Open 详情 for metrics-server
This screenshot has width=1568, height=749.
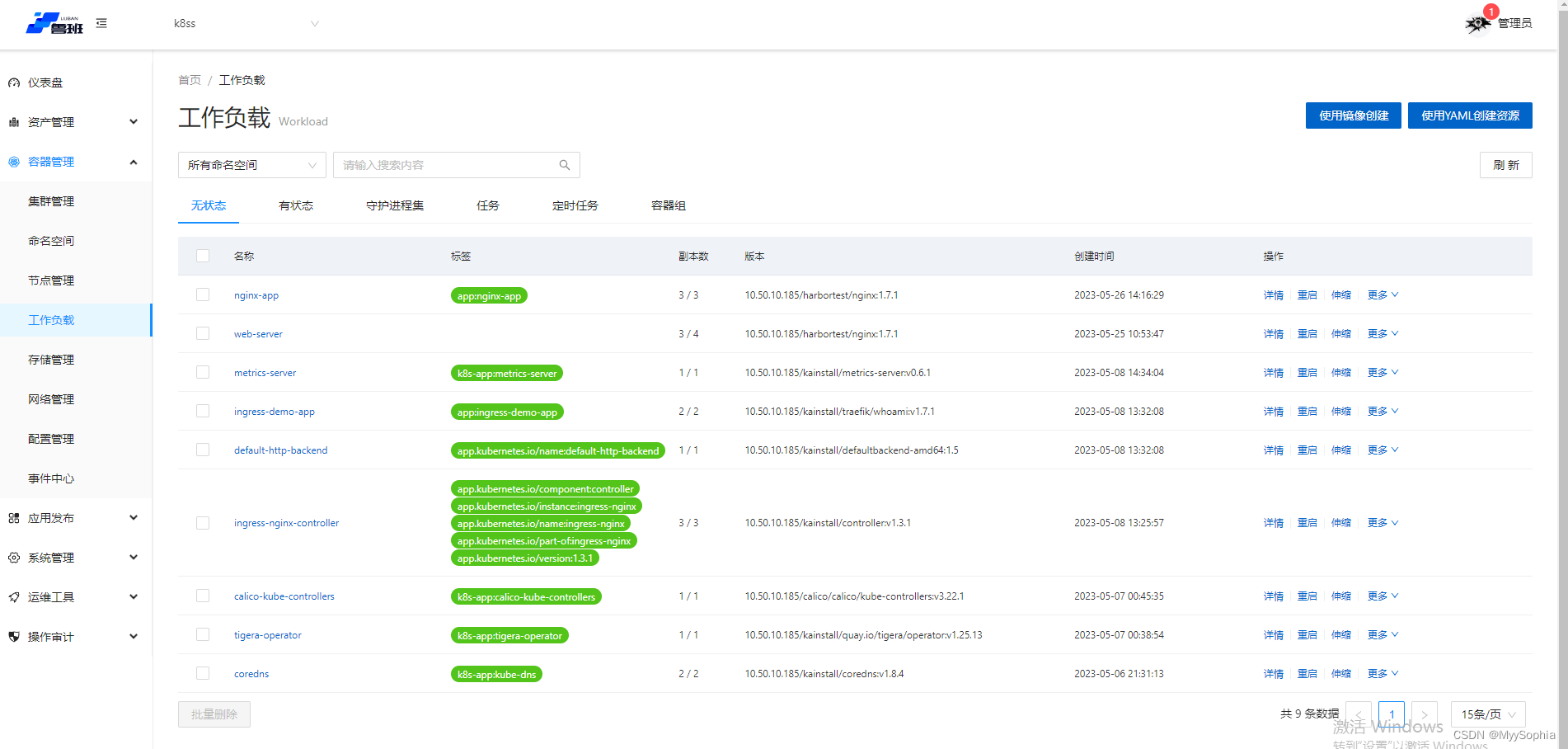tap(1274, 373)
